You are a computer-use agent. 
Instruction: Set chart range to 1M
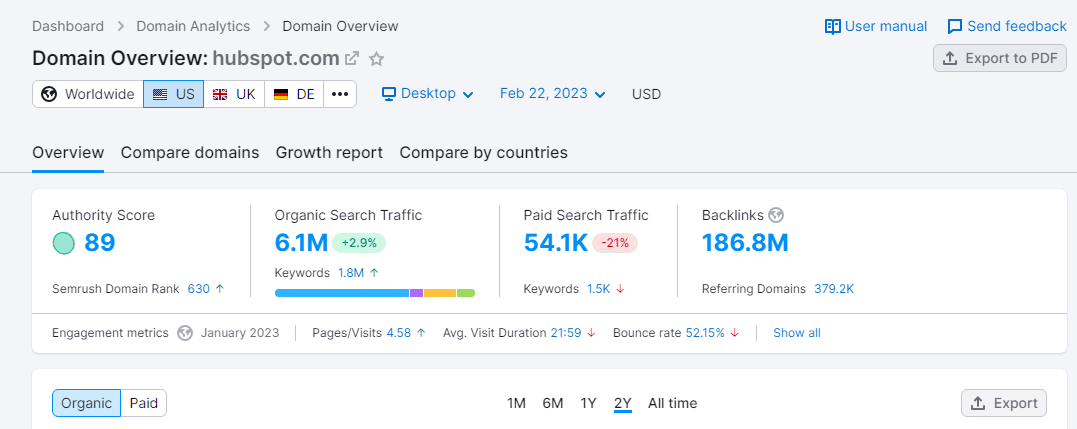(517, 403)
